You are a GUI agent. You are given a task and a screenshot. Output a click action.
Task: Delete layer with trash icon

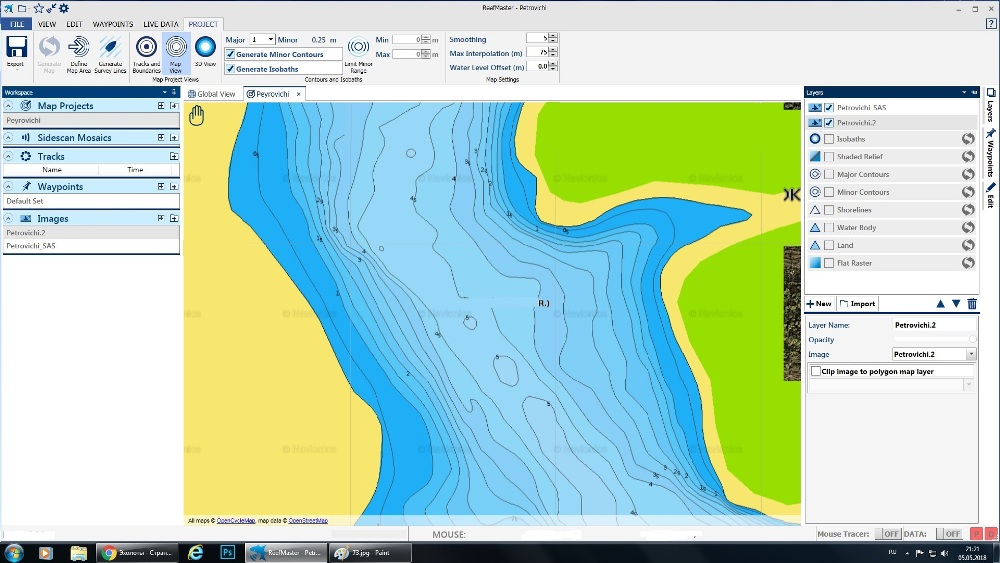pos(972,303)
